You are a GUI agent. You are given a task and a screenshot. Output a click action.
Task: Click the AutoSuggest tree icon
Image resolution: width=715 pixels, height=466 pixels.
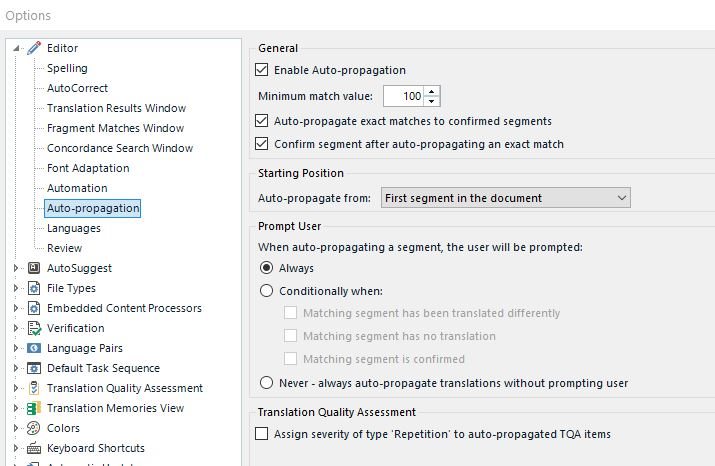(x=34, y=268)
